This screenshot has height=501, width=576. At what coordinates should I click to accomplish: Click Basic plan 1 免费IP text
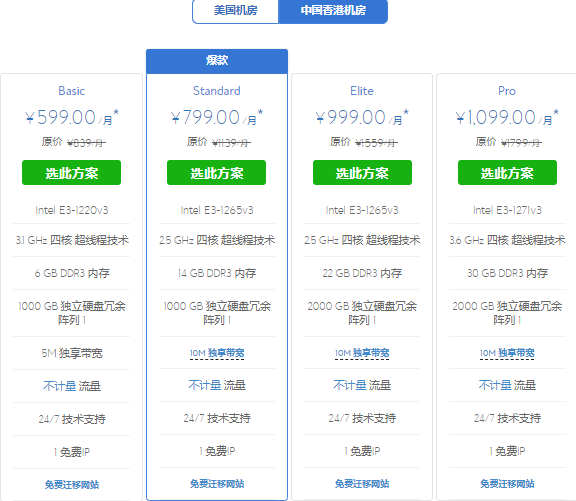point(72,452)
